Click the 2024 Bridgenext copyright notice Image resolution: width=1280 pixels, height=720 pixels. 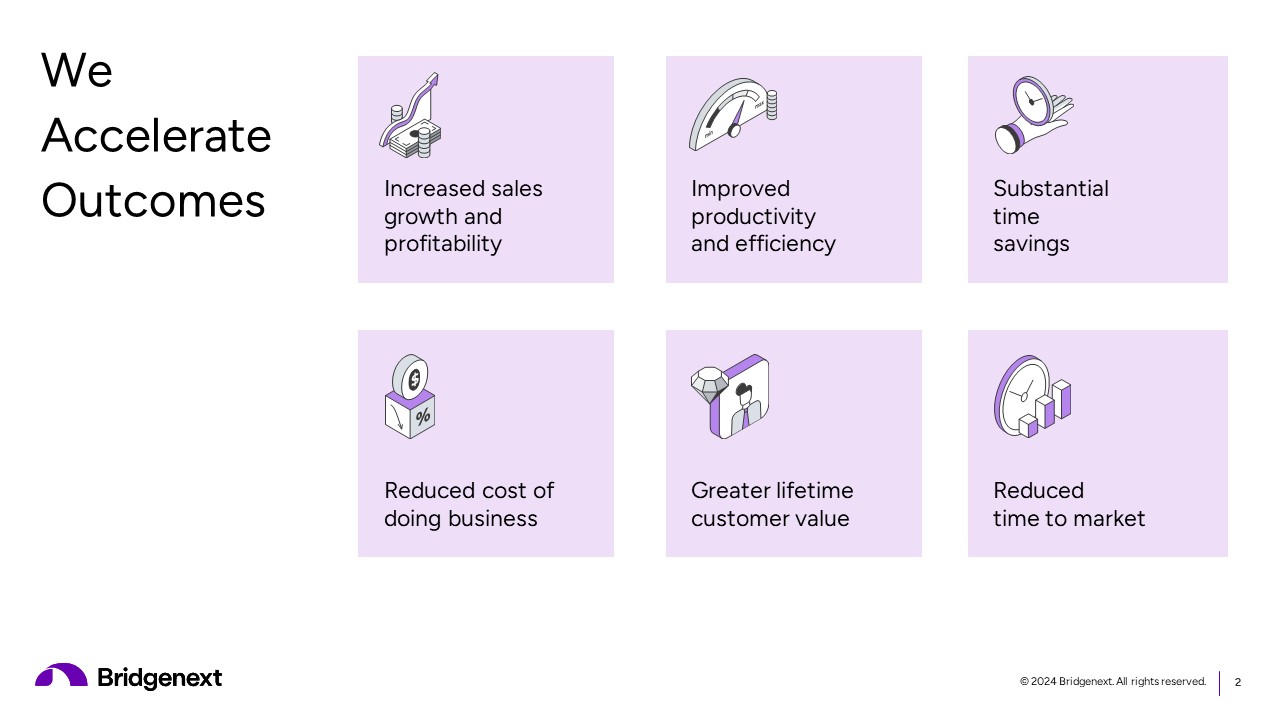(x=1112, y=682)
